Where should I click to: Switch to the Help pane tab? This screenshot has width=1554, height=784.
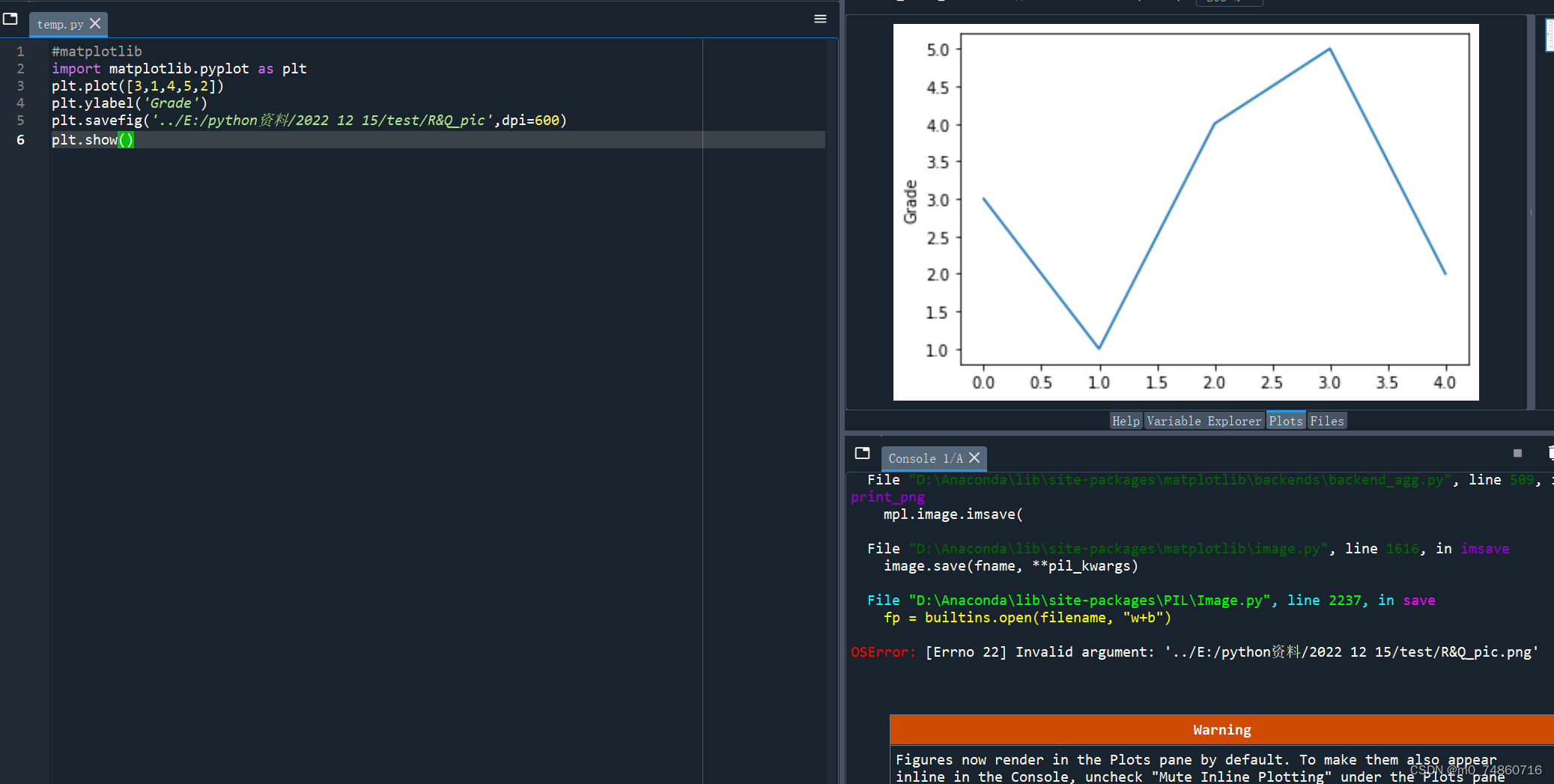[1126, 421]
